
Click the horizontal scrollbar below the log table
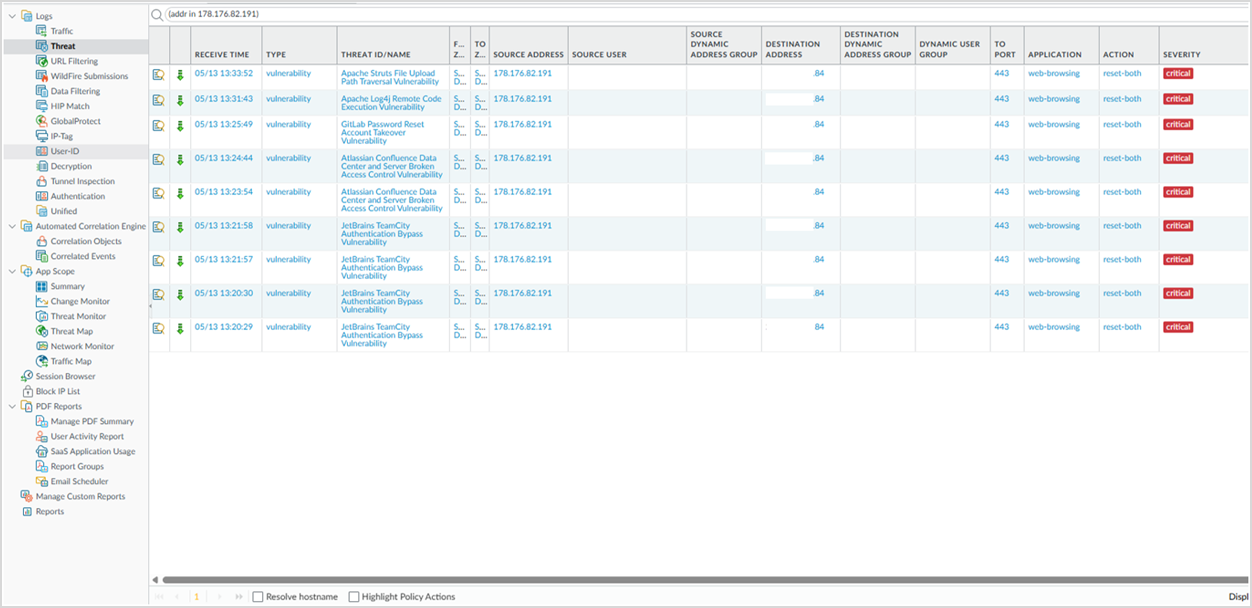pos(690,579)
